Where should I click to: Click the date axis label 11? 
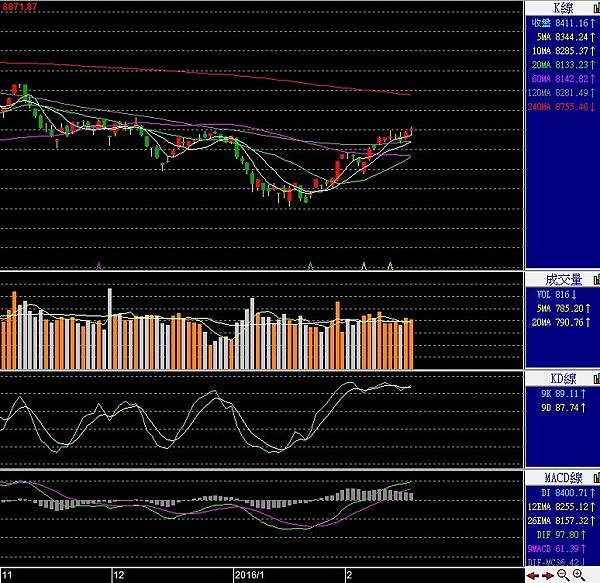coord(7,575)
